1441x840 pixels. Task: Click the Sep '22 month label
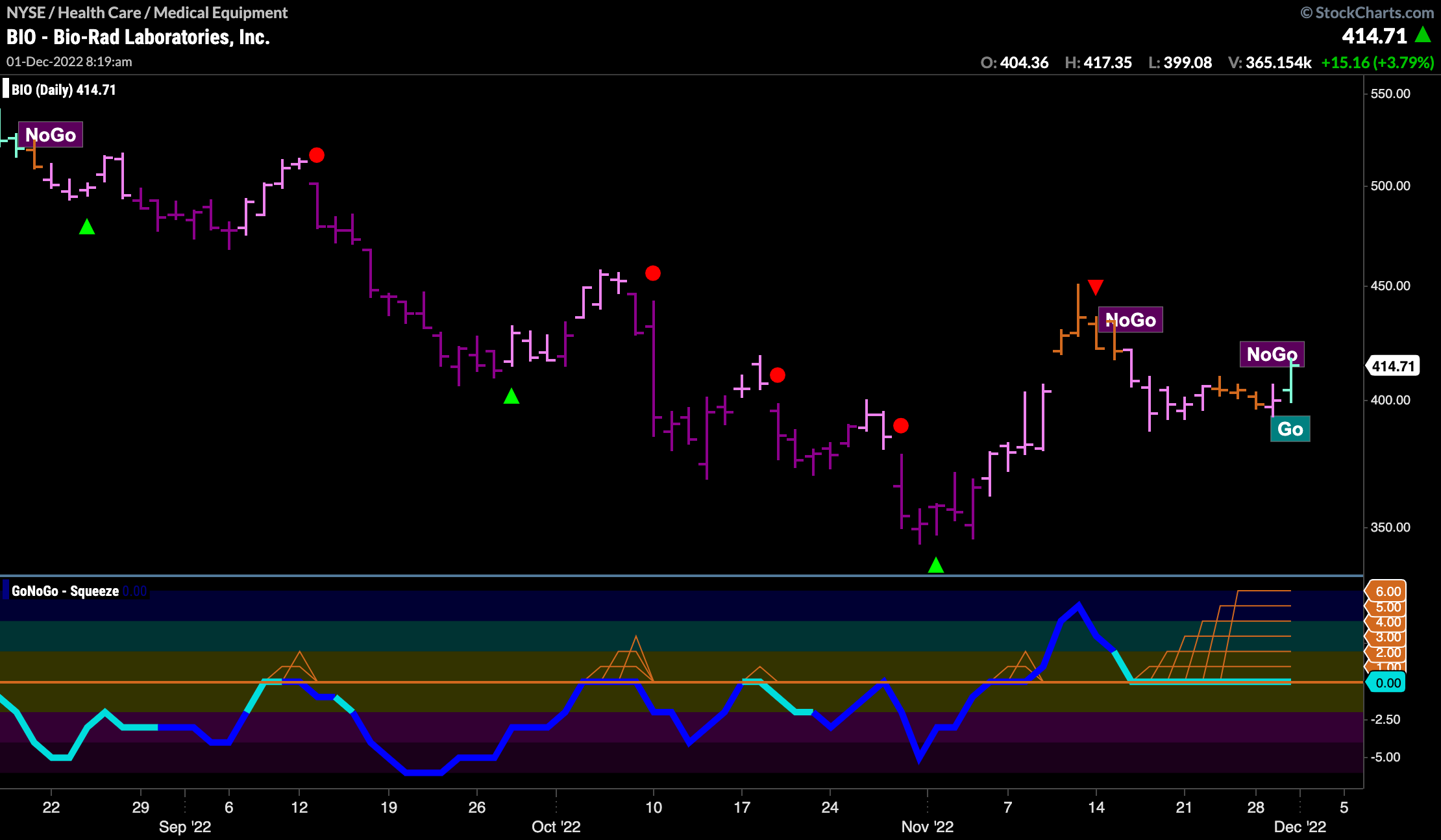pyautogui.click(x=185, y=826)
